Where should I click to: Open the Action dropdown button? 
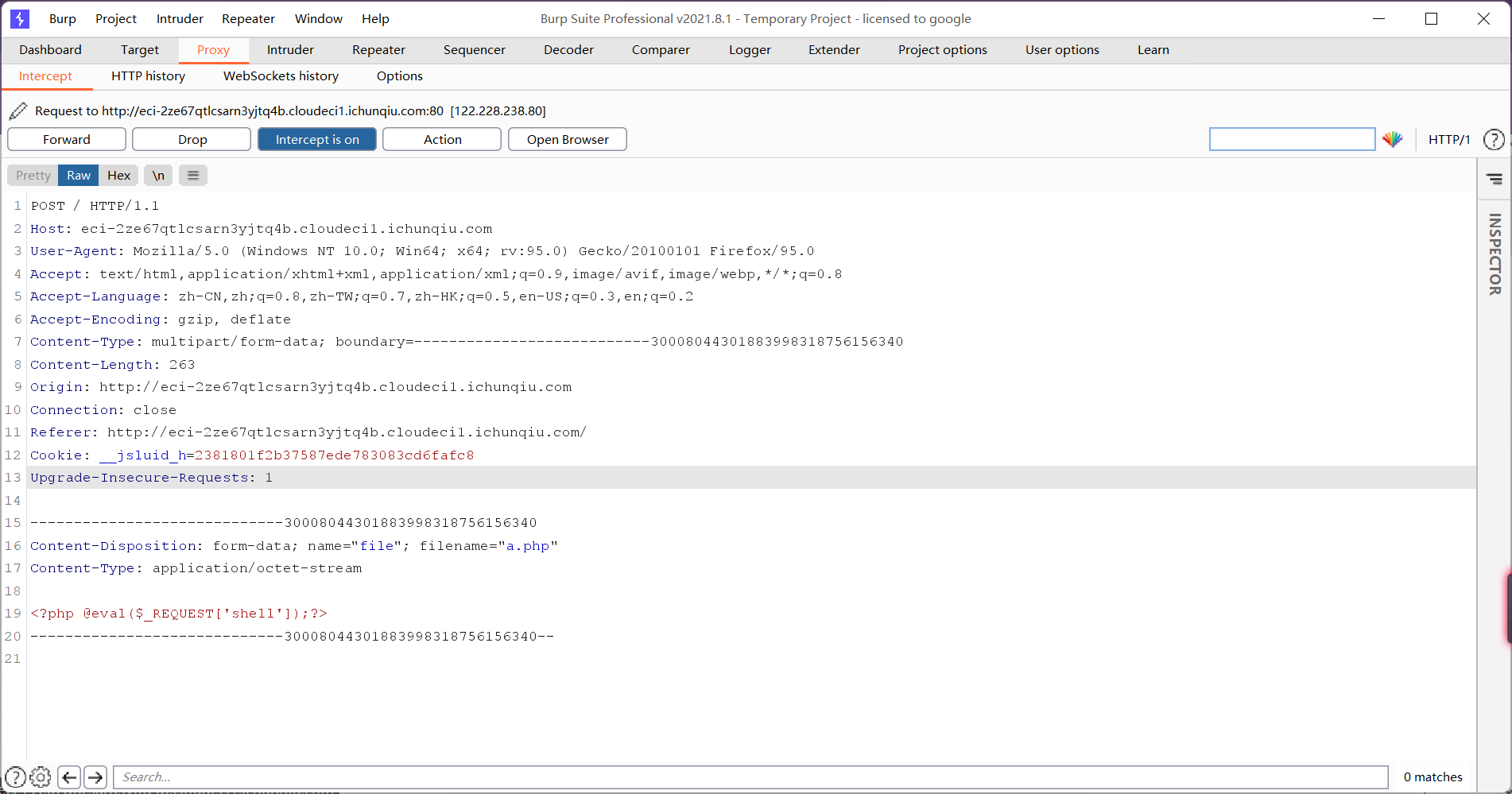tap(442, 139)
